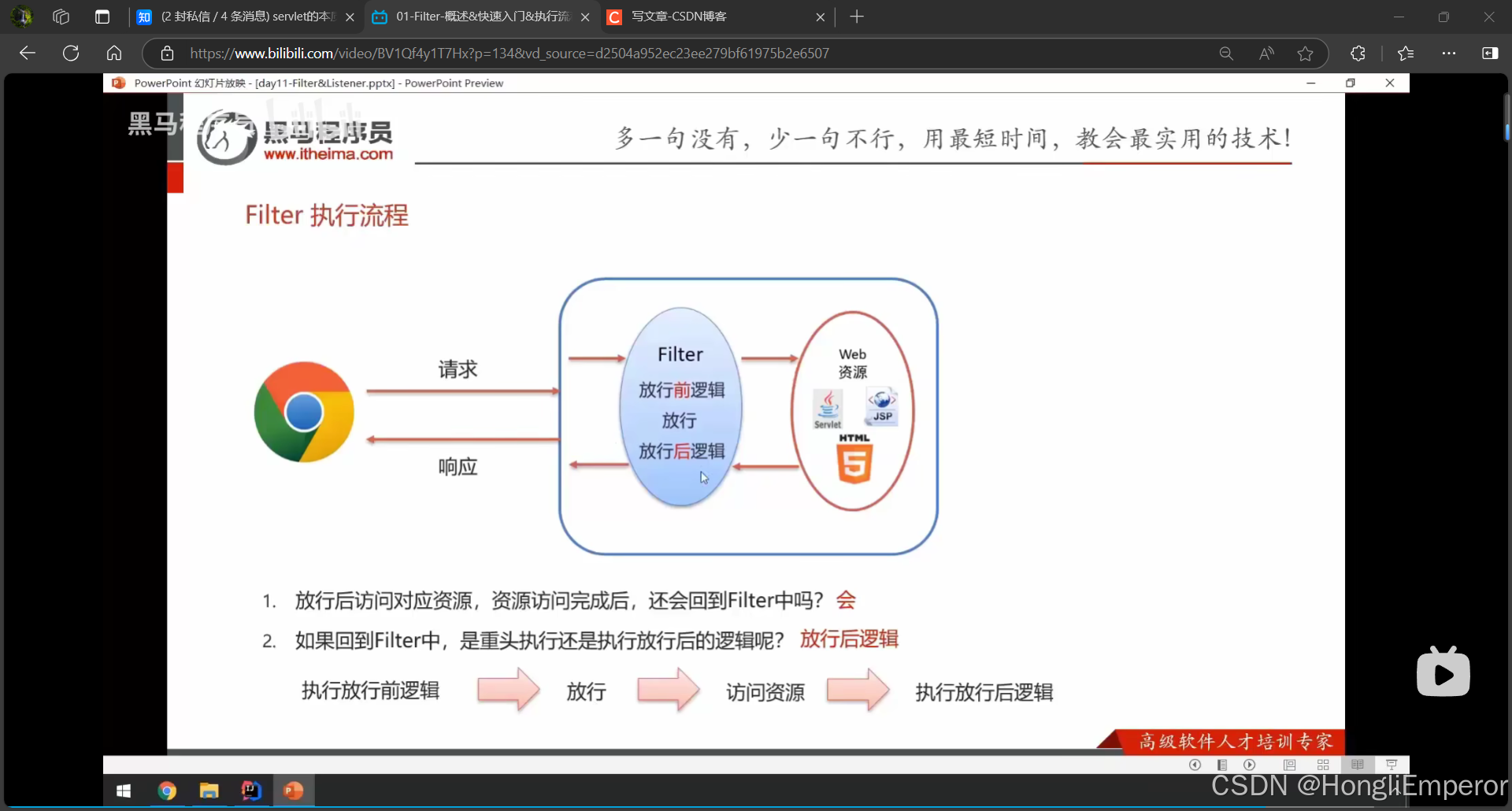Click the 响应 label on slide
The width and height of the screenshot is (1512, 811).
[458, 467]
